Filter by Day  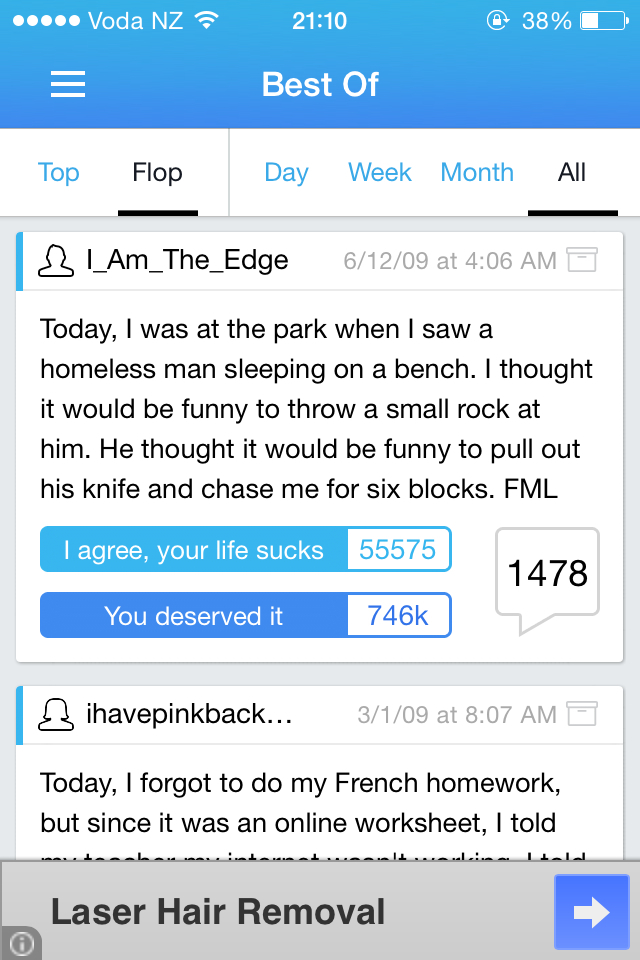286,172
